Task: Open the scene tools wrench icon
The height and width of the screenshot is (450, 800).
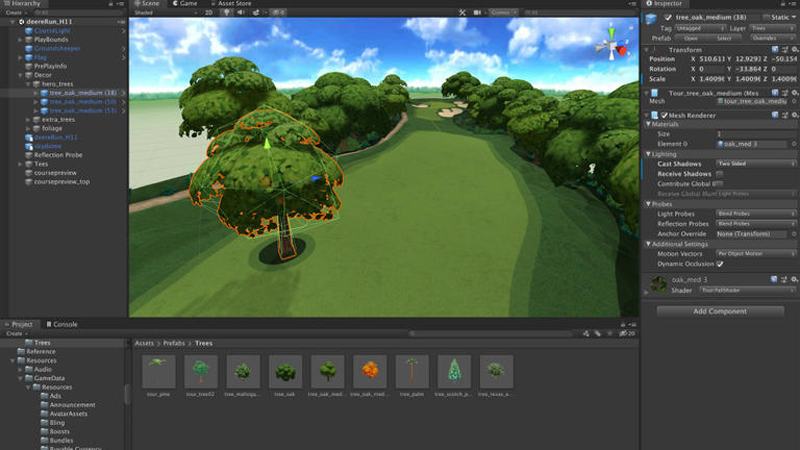Action: coord(461,13)
